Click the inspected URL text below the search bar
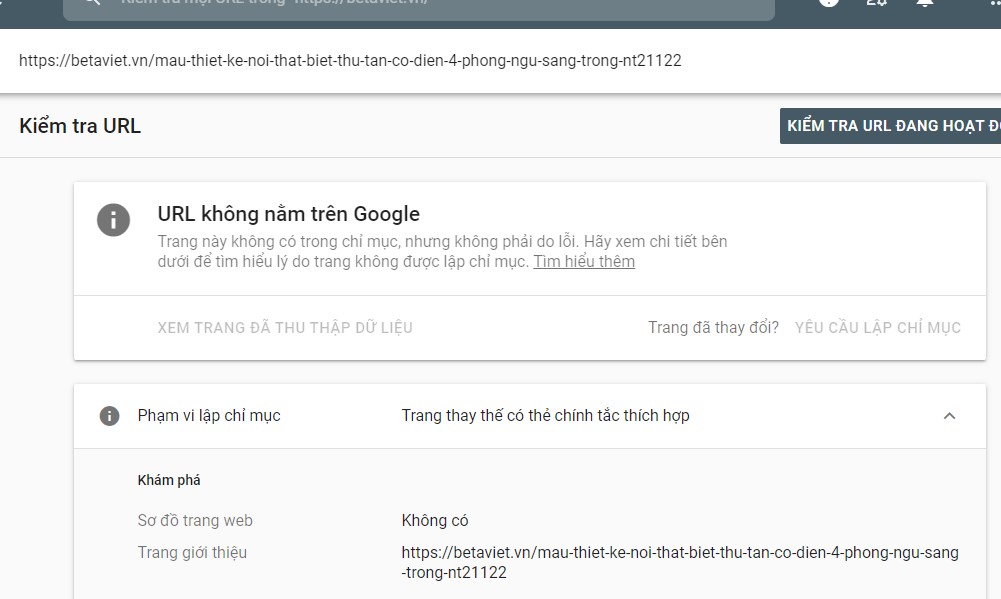This screenshot has width=1001, height=599. coord(350,61)
